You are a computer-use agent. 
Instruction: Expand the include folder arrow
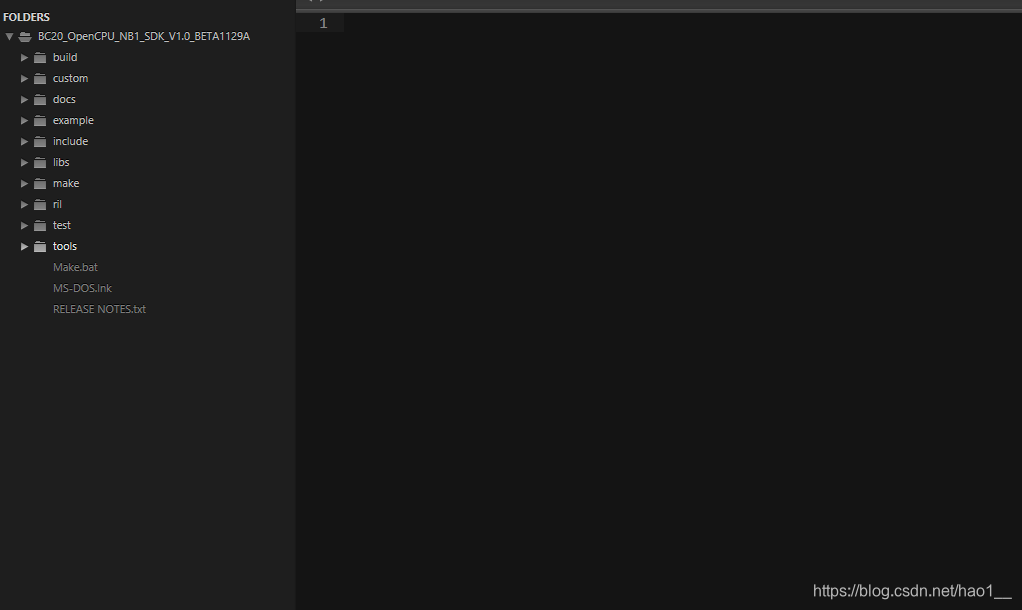[x=24, y=141]
